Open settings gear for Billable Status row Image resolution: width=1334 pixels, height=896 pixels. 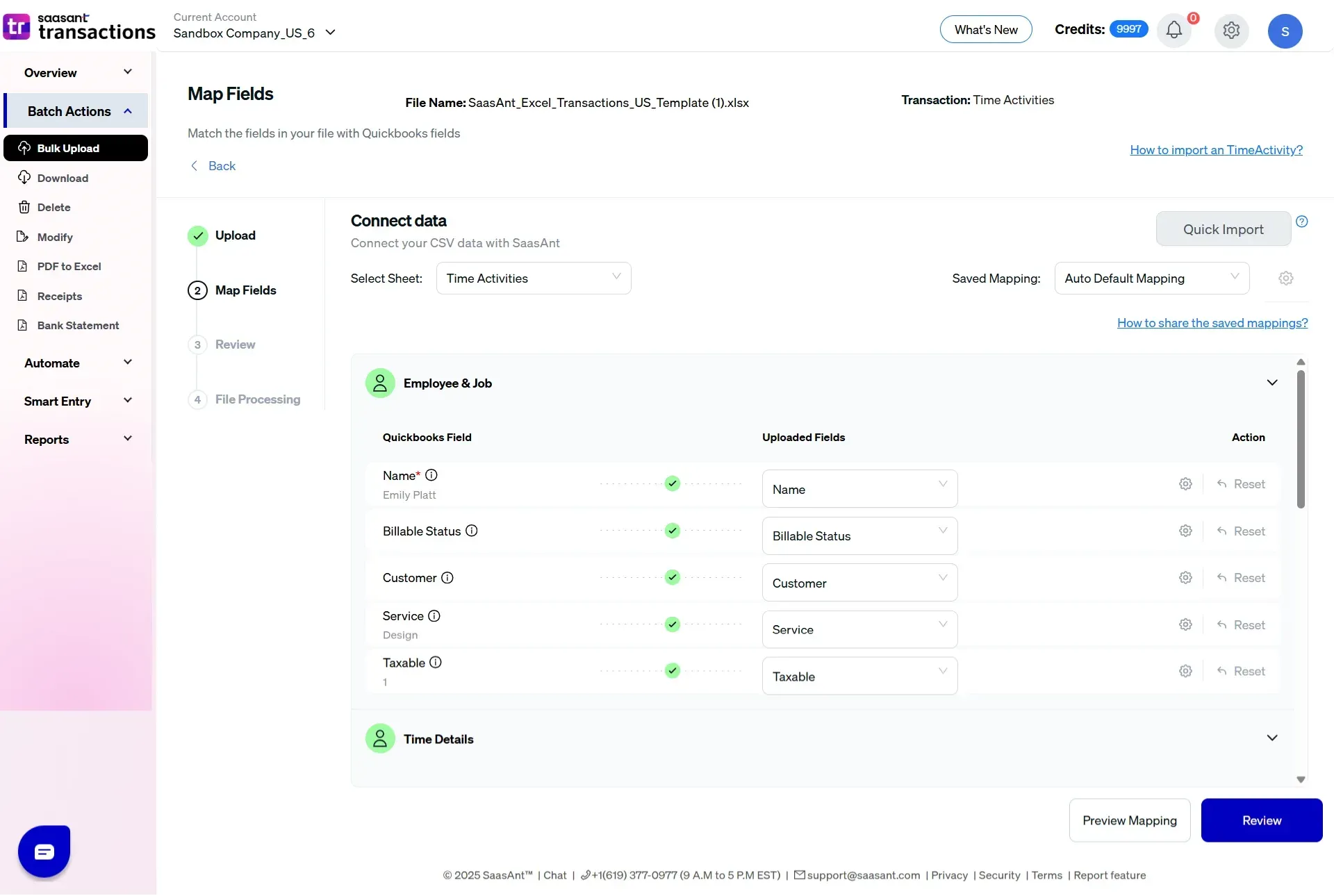pyautogui.click(x=1185, y=531)
